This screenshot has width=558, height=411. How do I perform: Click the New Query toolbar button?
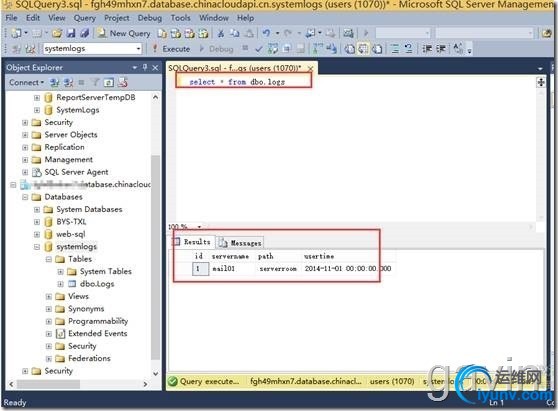click(x=124, y=33)
